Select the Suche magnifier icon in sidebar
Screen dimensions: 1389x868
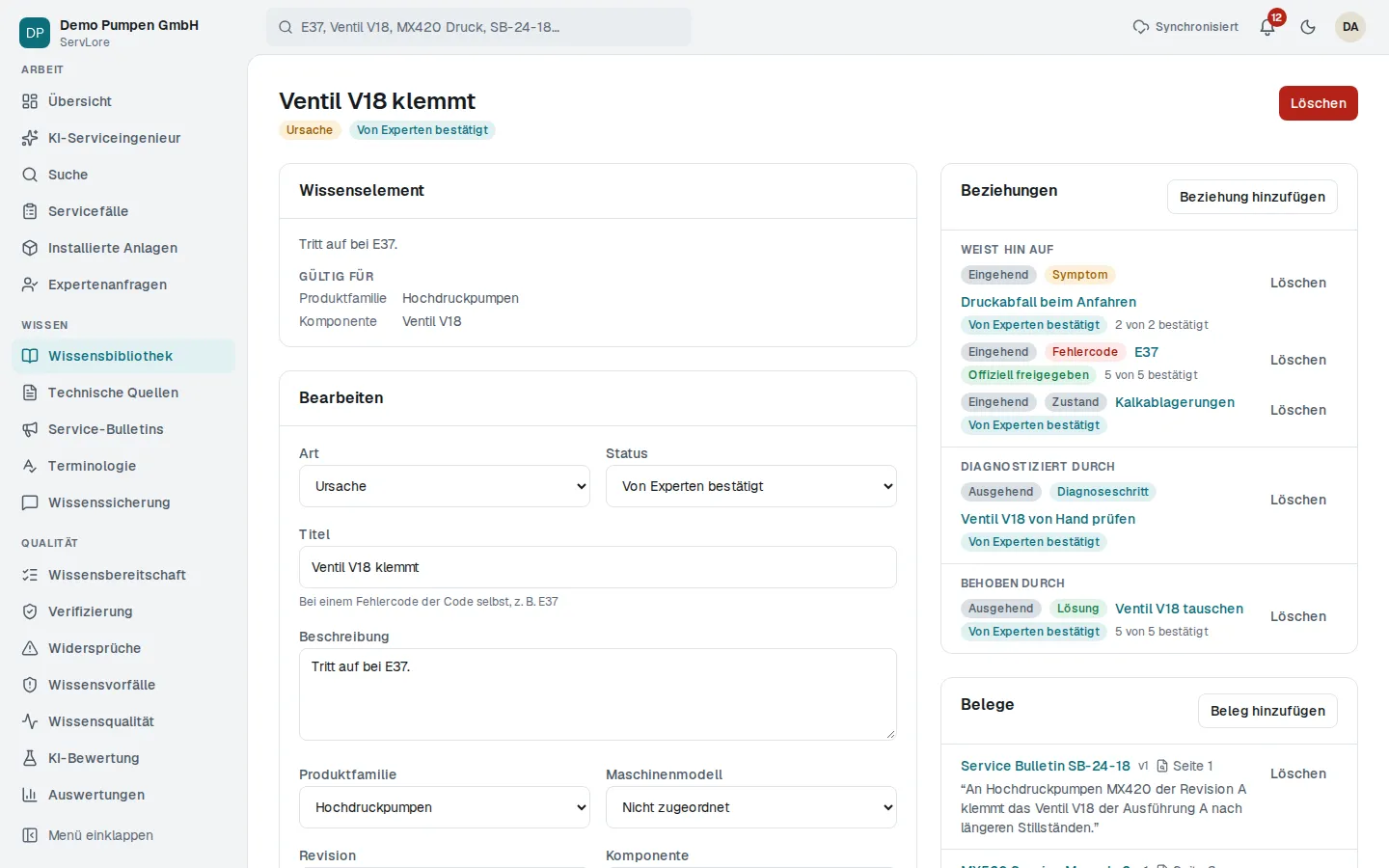[30, 175]
